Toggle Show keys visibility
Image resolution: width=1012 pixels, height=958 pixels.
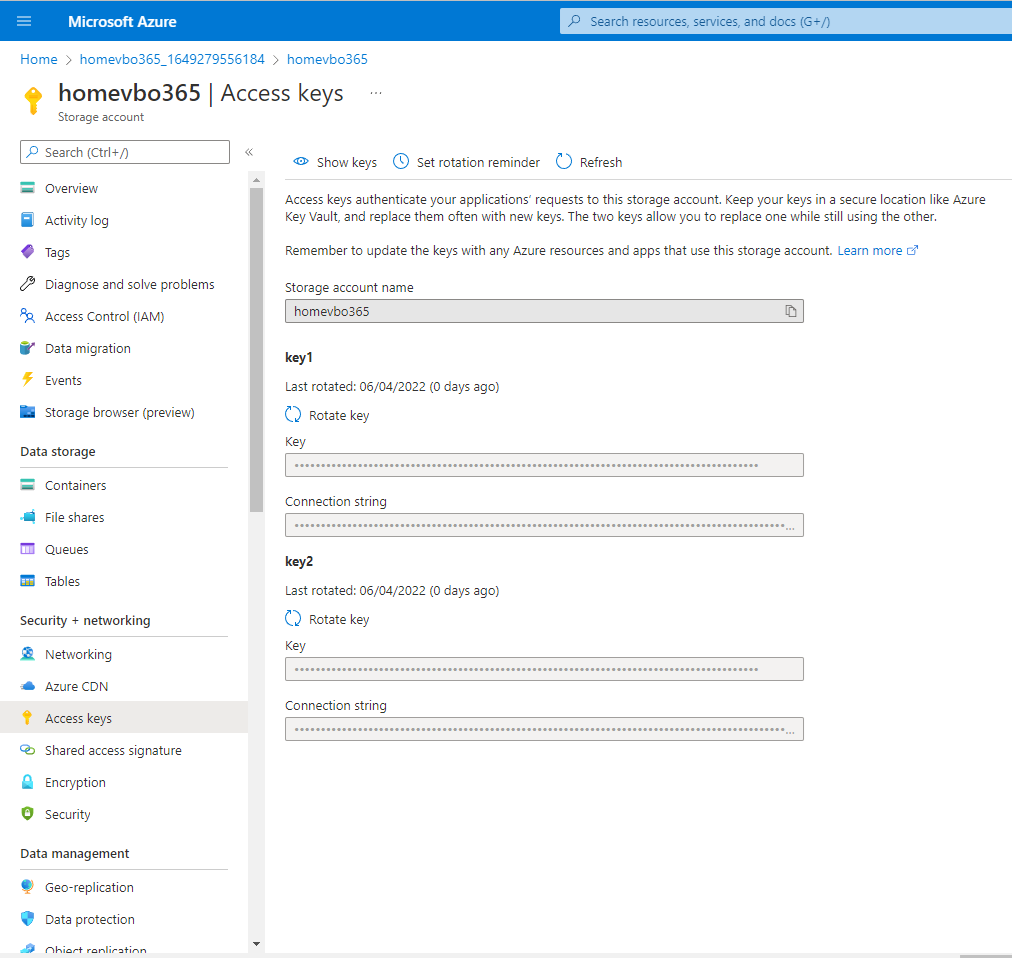[x=335, y=162]
